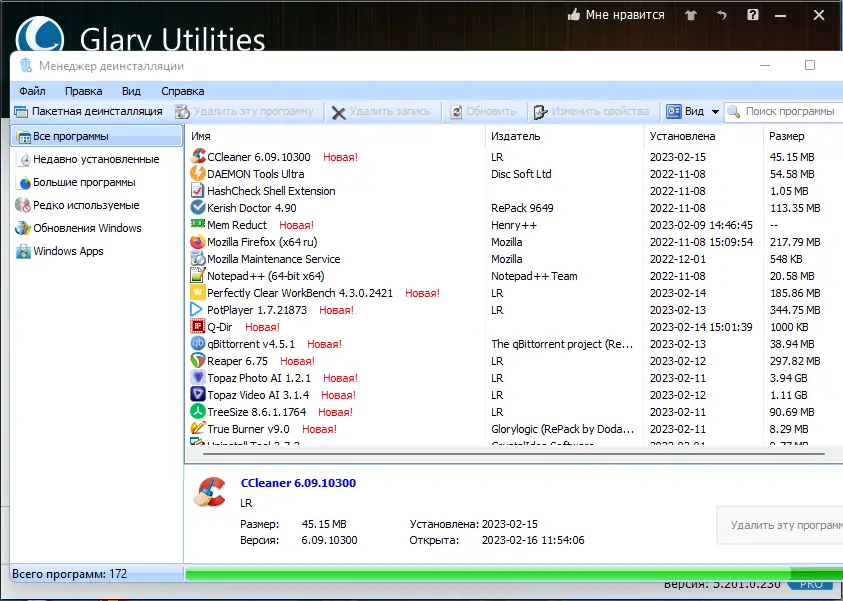Click the magnifier icon in the search box
Viewport: 843px width, 601px height.
click(733, 112)
